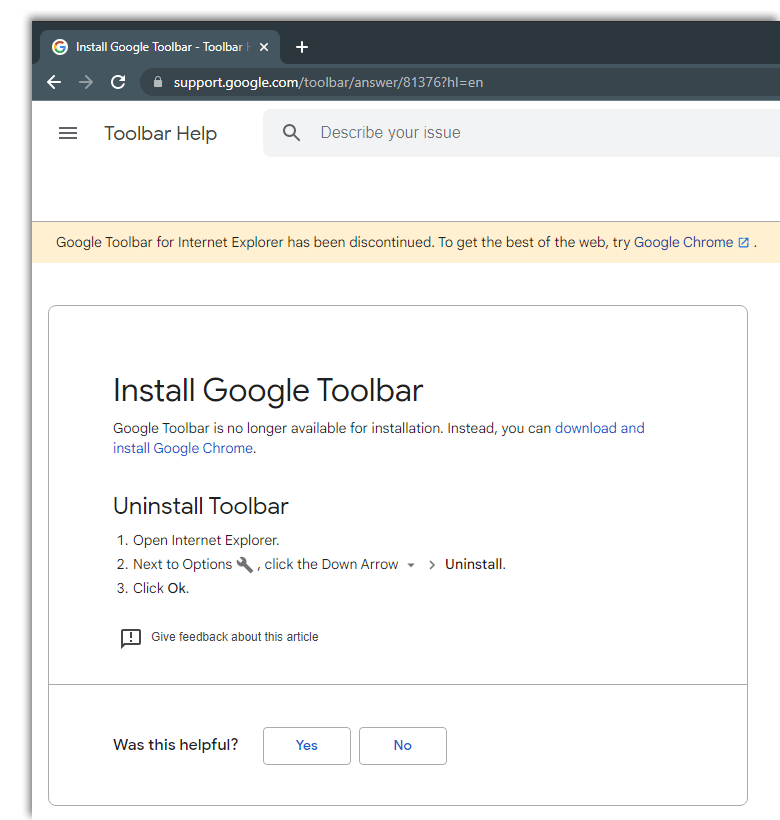This screenshot has height=820, width=780.
Task: Close the Install Google Toolbar tab
Action: 264,47
